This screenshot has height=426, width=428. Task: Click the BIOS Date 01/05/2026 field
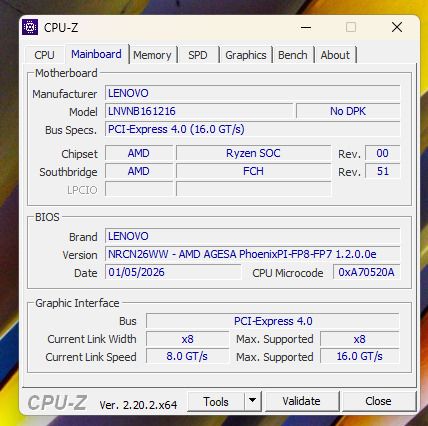click(x=173, y=272)
